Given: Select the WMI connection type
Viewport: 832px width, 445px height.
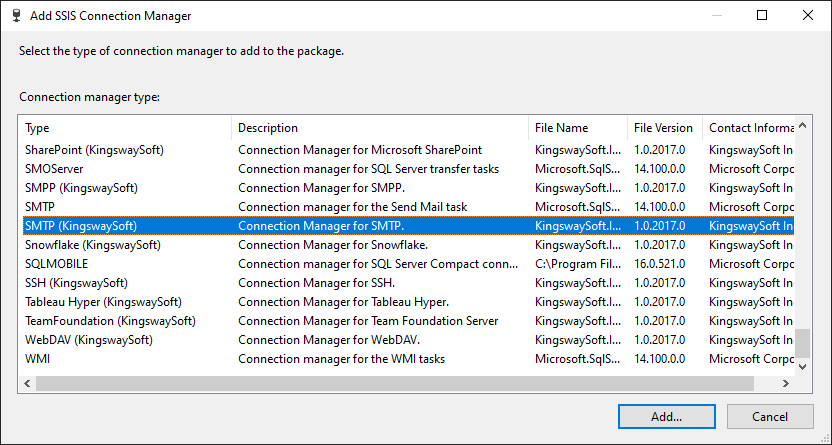Looking at the screenshot, I should [x=408, y=359].
